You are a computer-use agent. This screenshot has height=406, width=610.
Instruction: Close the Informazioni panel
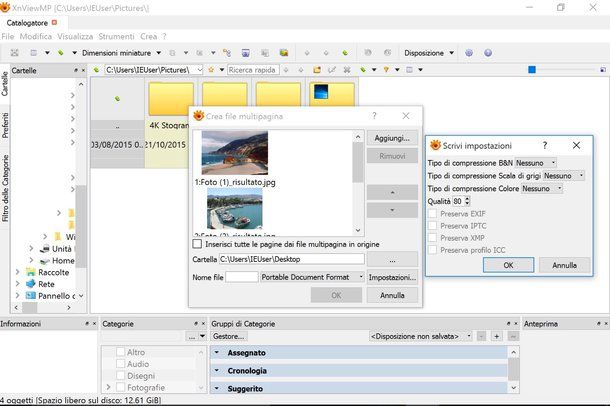point(94,324)
